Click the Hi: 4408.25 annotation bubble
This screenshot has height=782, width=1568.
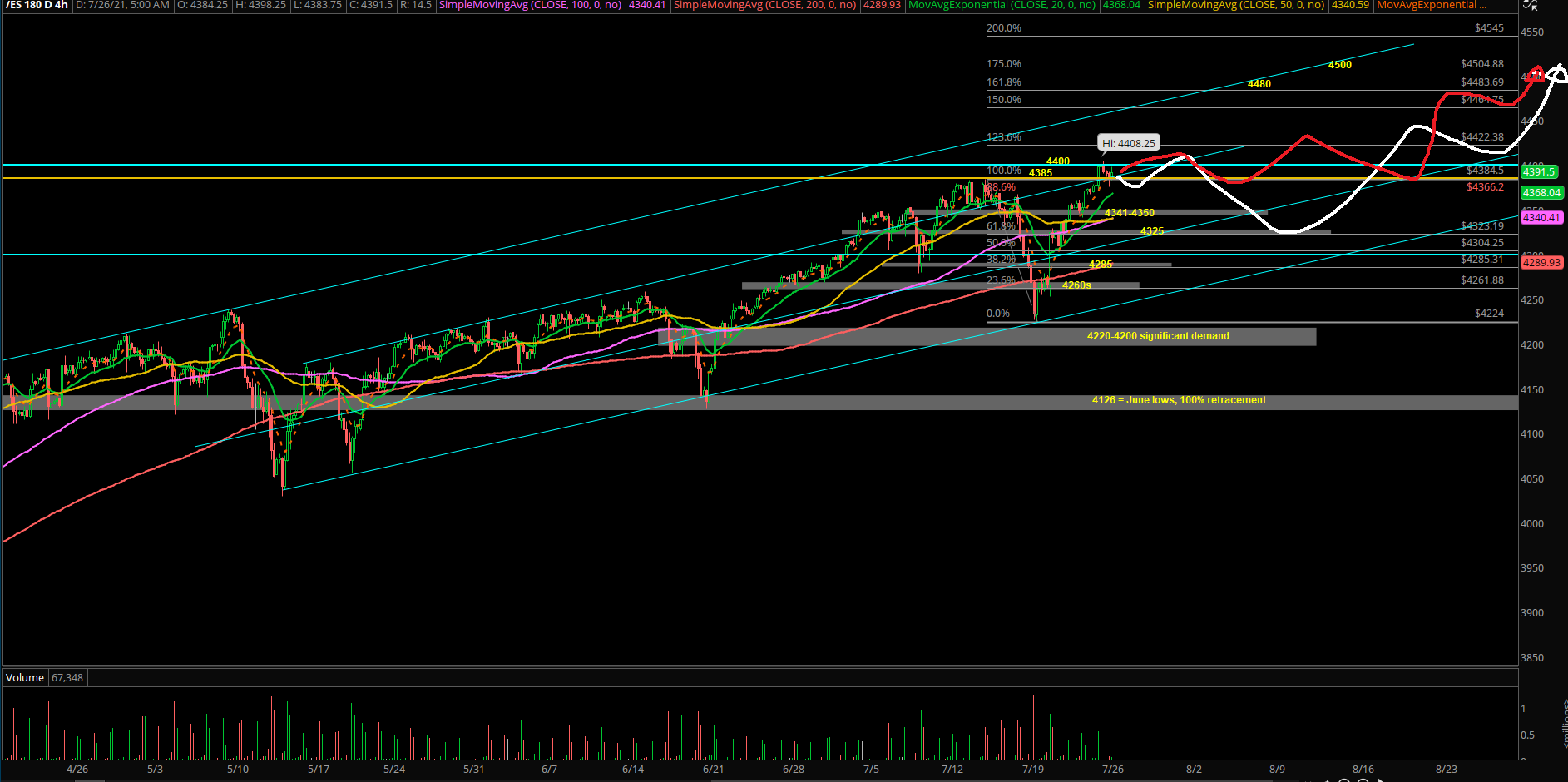(x=1128, y=142)
